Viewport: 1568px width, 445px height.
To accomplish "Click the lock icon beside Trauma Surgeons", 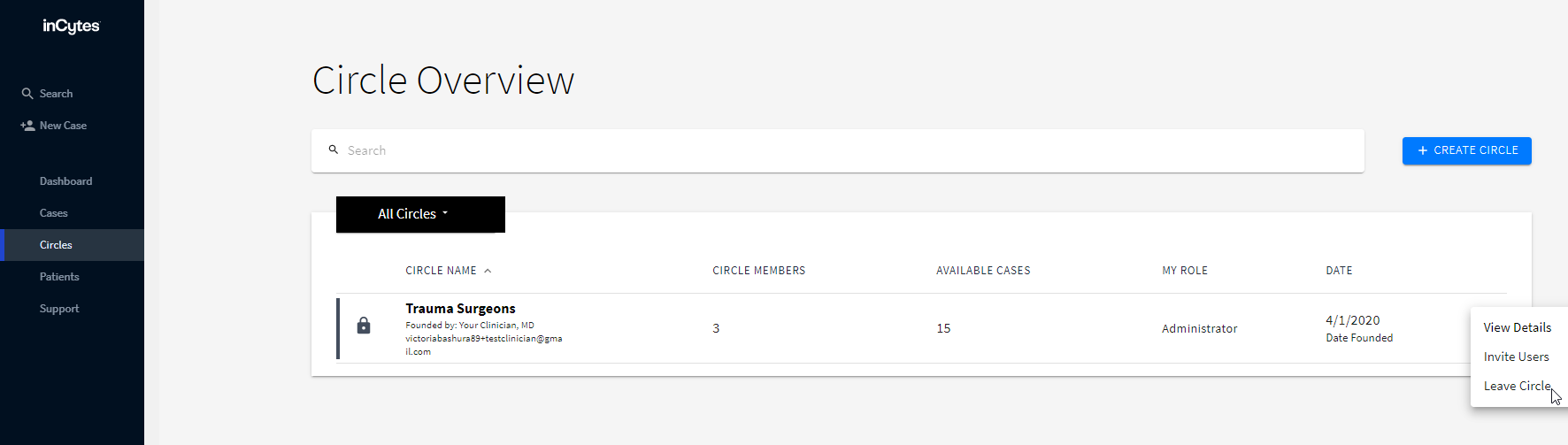I will (364, 326).
